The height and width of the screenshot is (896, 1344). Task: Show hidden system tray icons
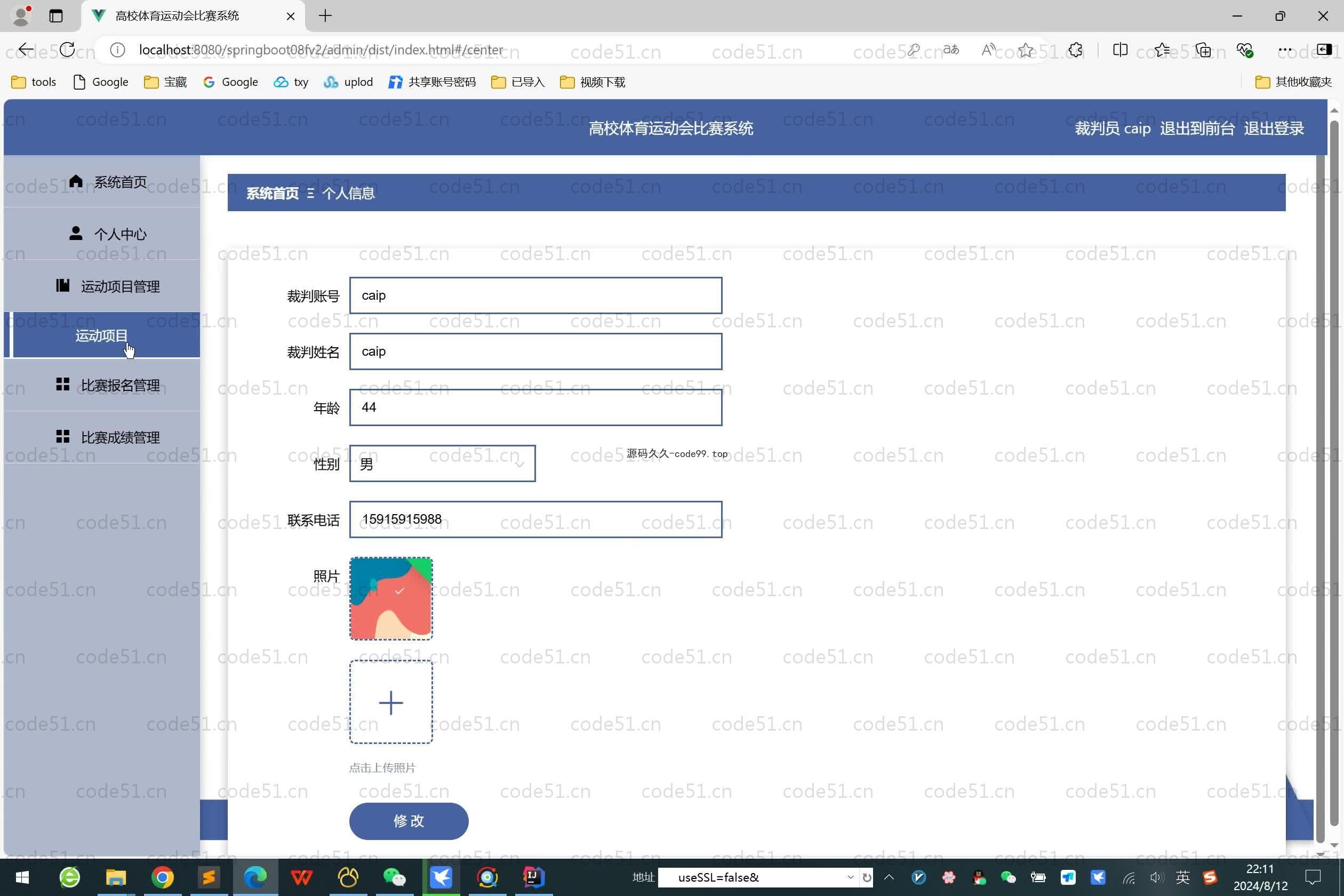coord(889,877)
